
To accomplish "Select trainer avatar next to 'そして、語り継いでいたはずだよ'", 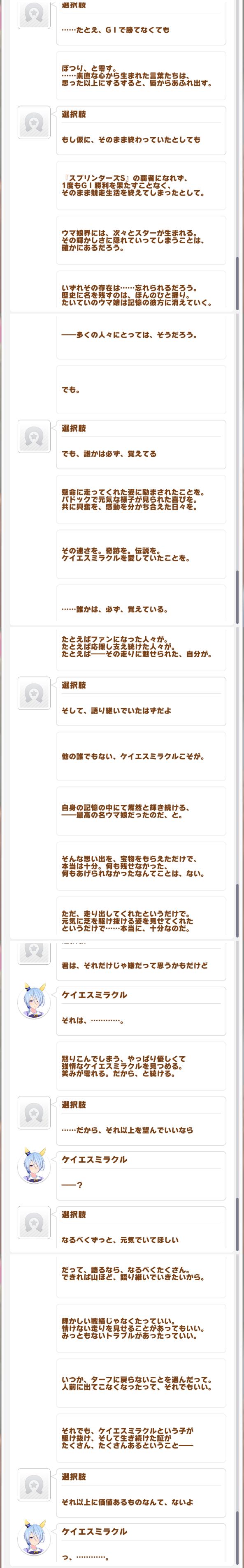I will pyautogui.click(x=34, y=693).
